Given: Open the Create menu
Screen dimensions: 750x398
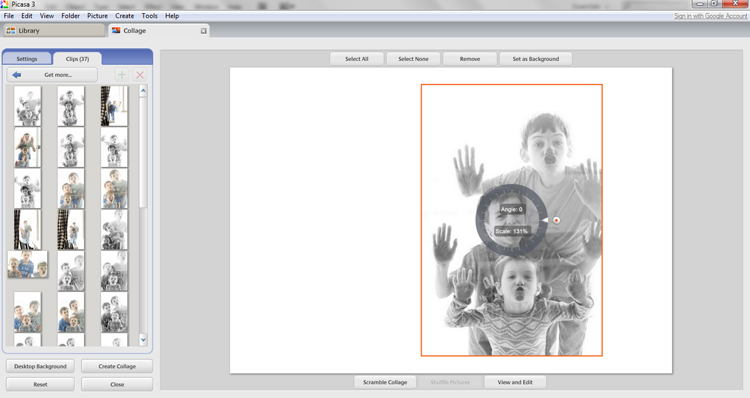Looking at the screenshot, I should pyautogui.click(x=124, y=16).
